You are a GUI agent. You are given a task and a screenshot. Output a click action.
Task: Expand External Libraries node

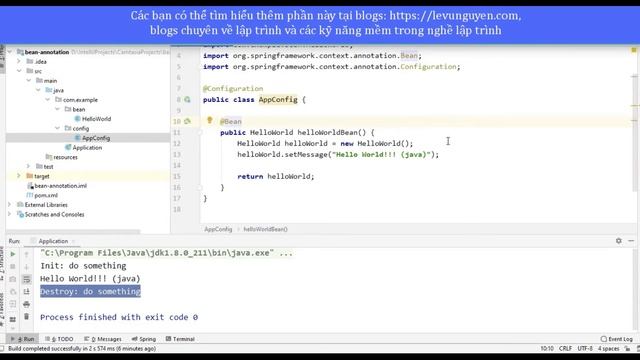(9, 204)
